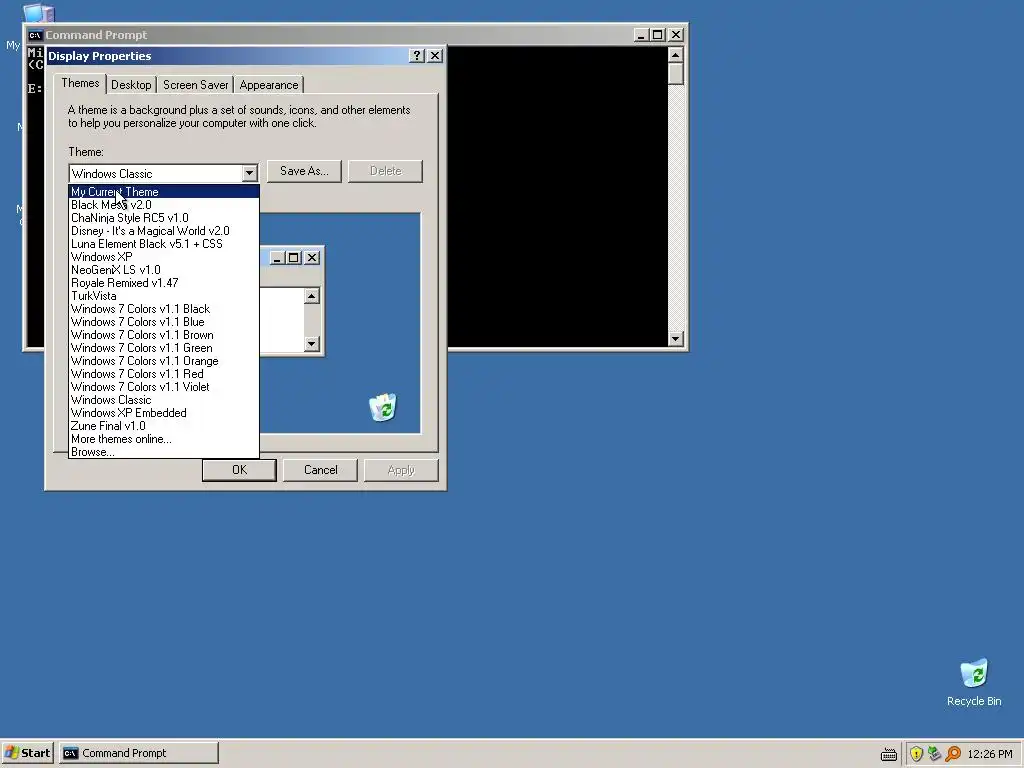Click preview window scrollbar up arrow
Image resolution: width=1024 pixels, height=768 pixels.
coord(312,296)
